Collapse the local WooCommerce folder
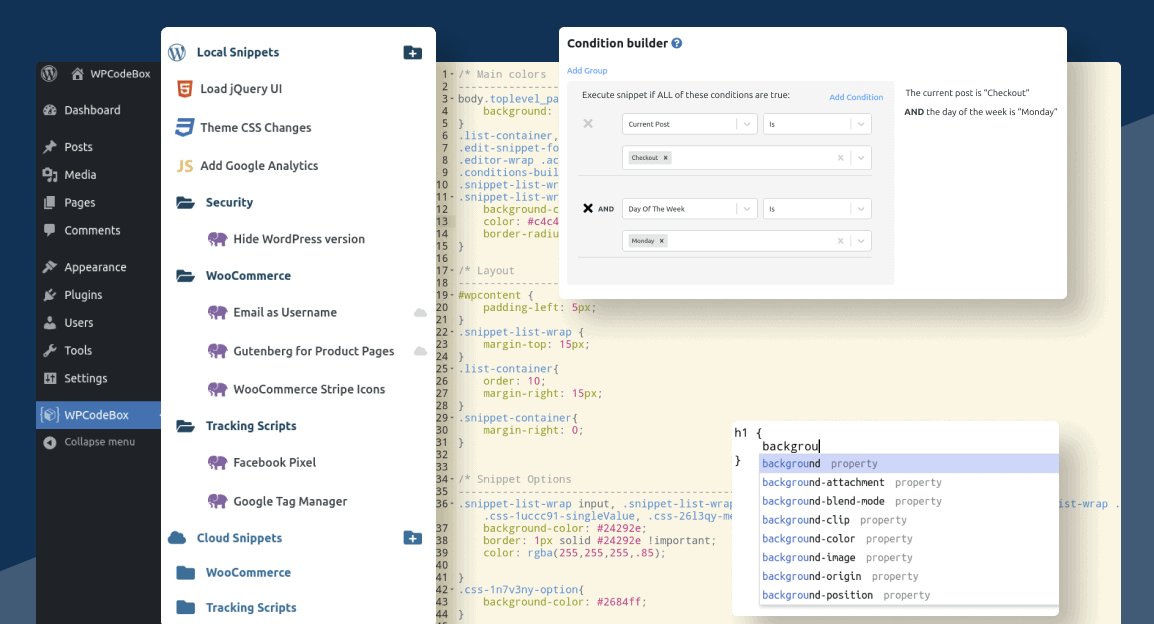The height and width of the screenshot is (624, 1154). click(x=185, y=276)
